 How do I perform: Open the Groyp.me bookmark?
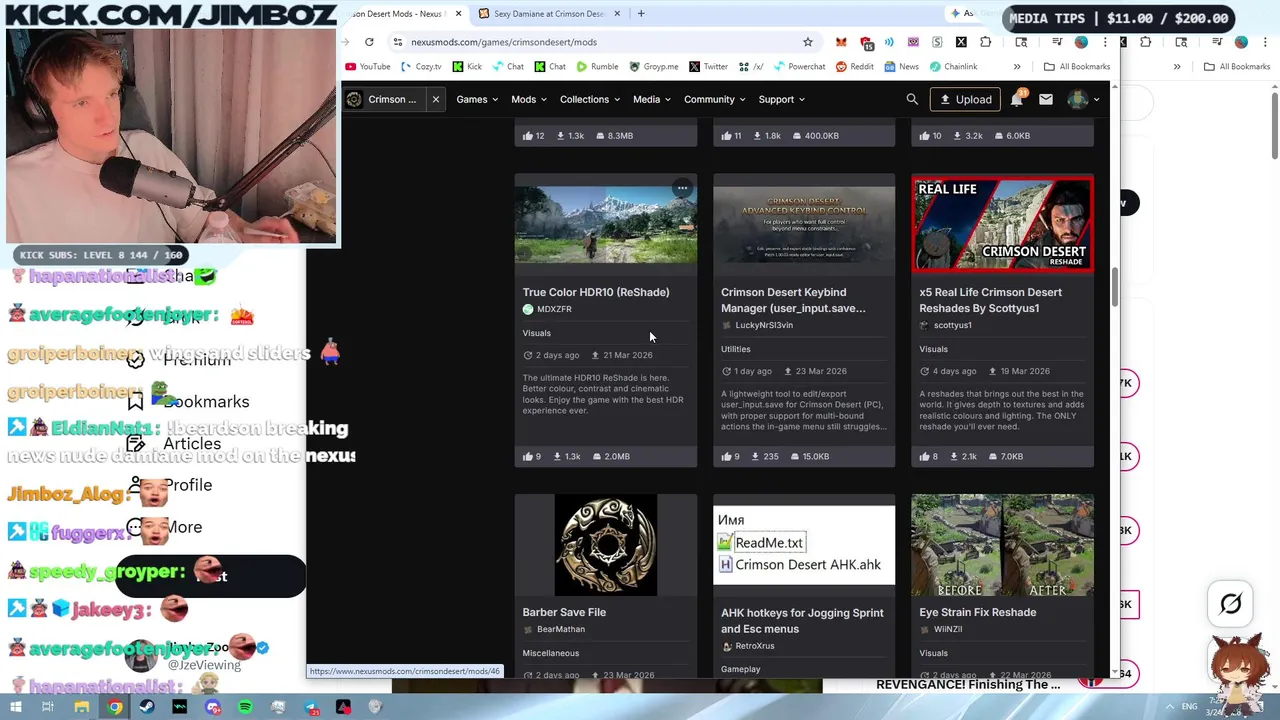tap(653, 67)
